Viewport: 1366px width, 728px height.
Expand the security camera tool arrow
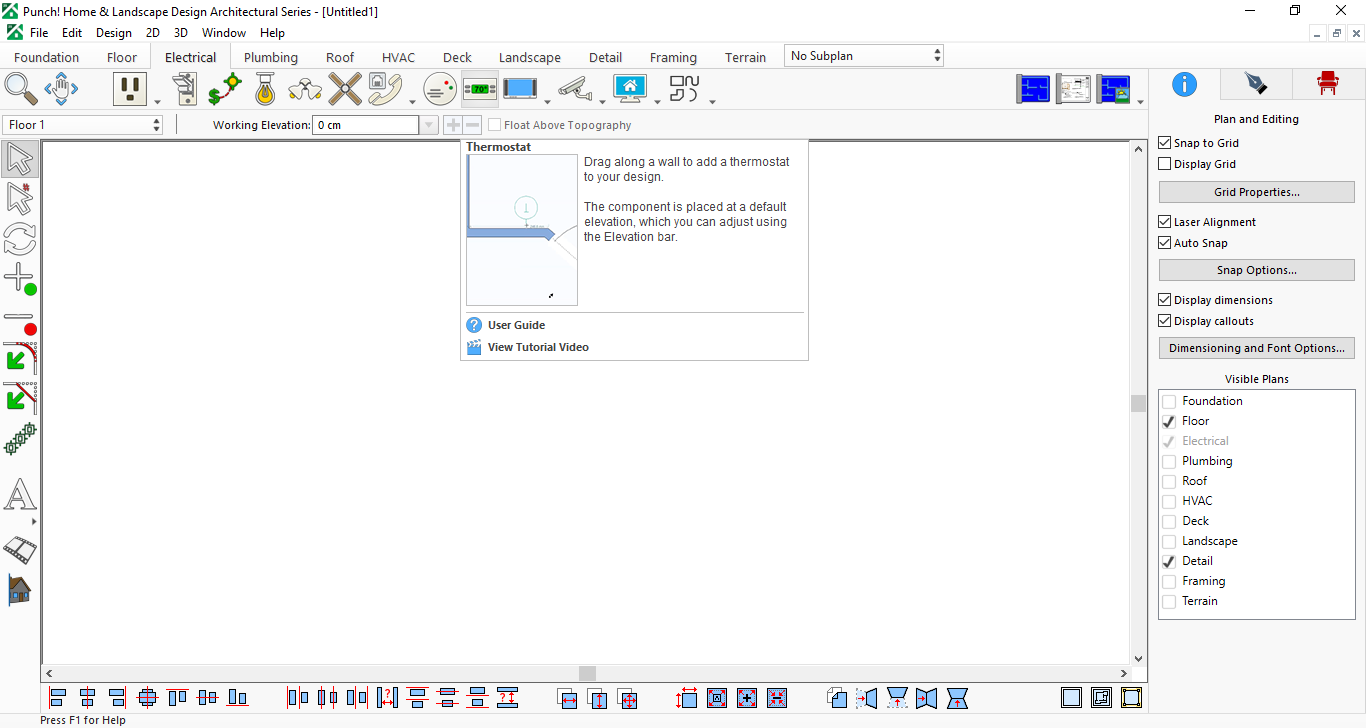click(601, 101)
